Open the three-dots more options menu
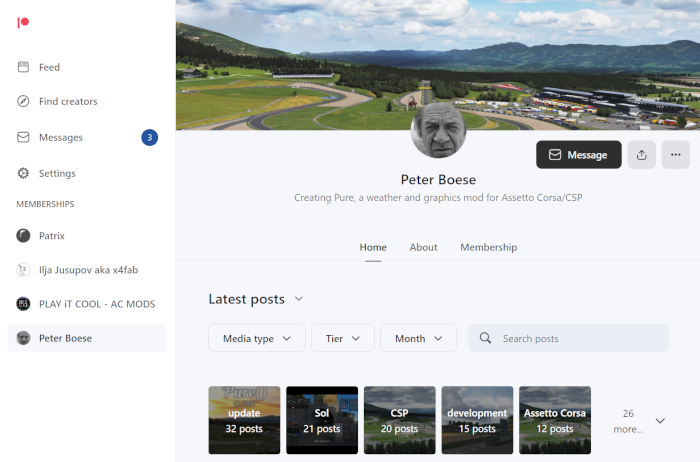Image resolution: width=700 pixels, height=462 pixels. tap(676, 154)
